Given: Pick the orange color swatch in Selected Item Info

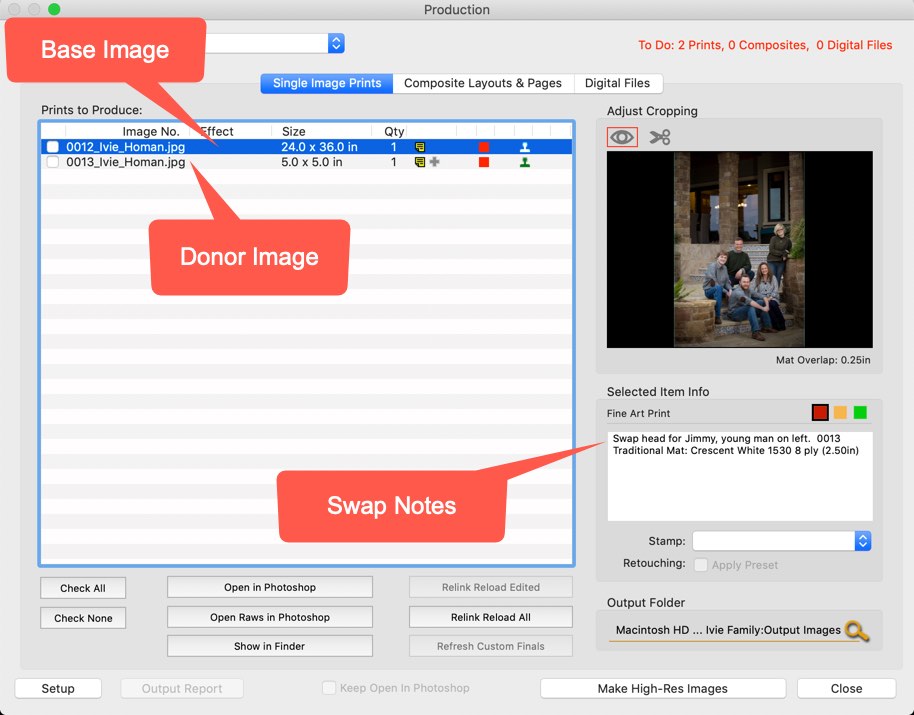Looking at the screenshot, I should pyautogui.click(x=841, y=413).
